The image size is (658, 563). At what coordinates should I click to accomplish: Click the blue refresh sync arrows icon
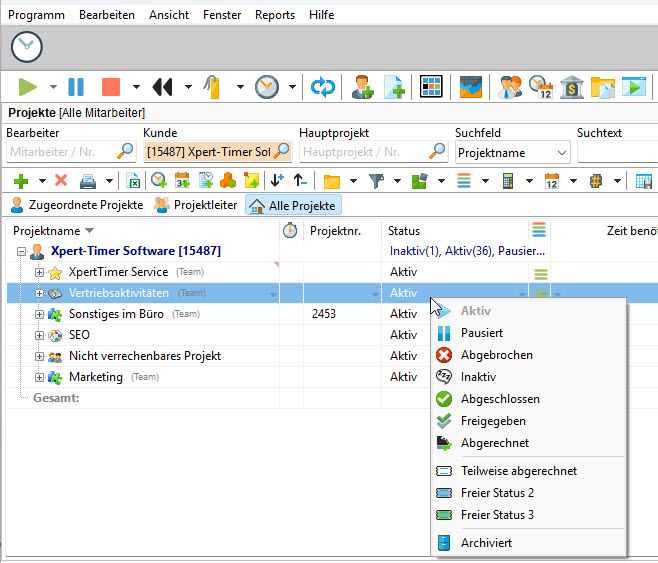coord(323,87)
